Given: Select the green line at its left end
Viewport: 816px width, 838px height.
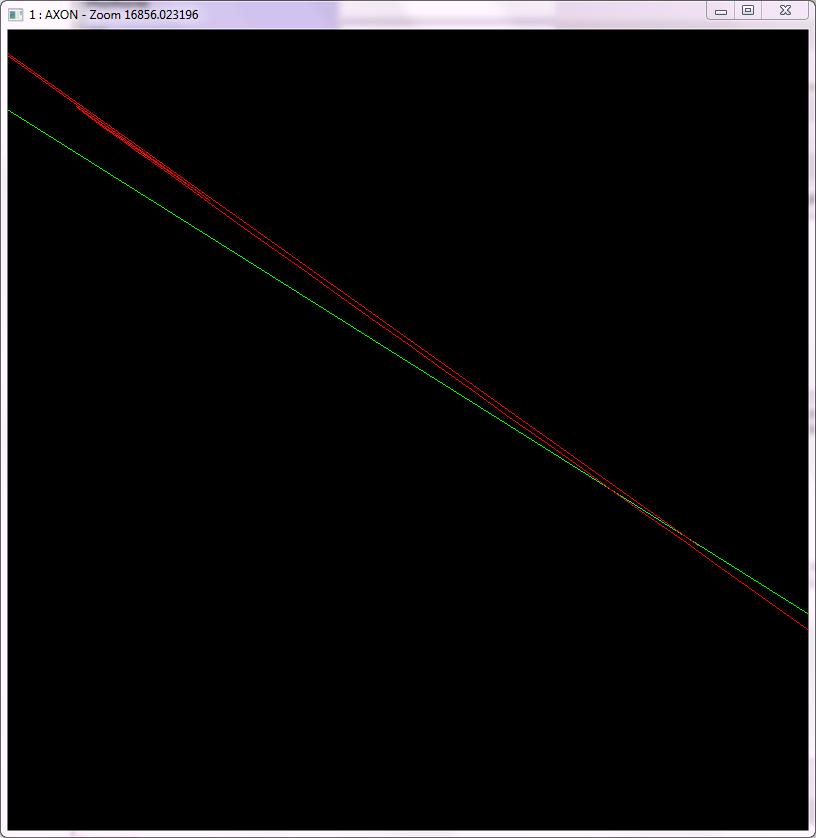Looking at the screenshot, I should 12,112.
